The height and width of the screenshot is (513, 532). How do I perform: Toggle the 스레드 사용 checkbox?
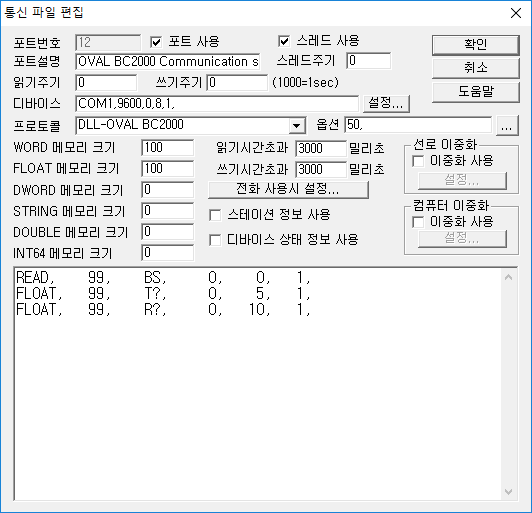point(284,41)
